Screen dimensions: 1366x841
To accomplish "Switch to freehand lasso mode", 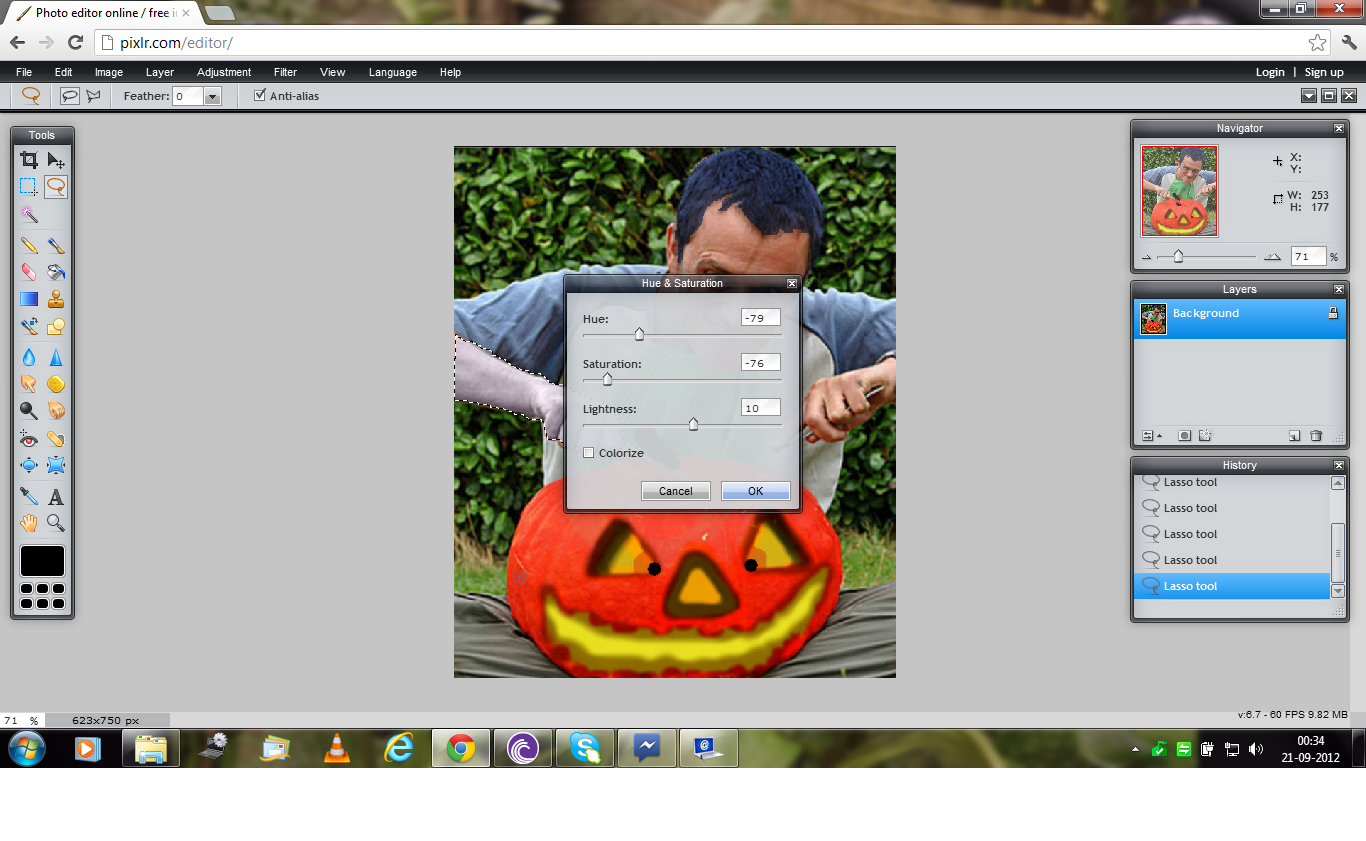I will tap(69, 96).
